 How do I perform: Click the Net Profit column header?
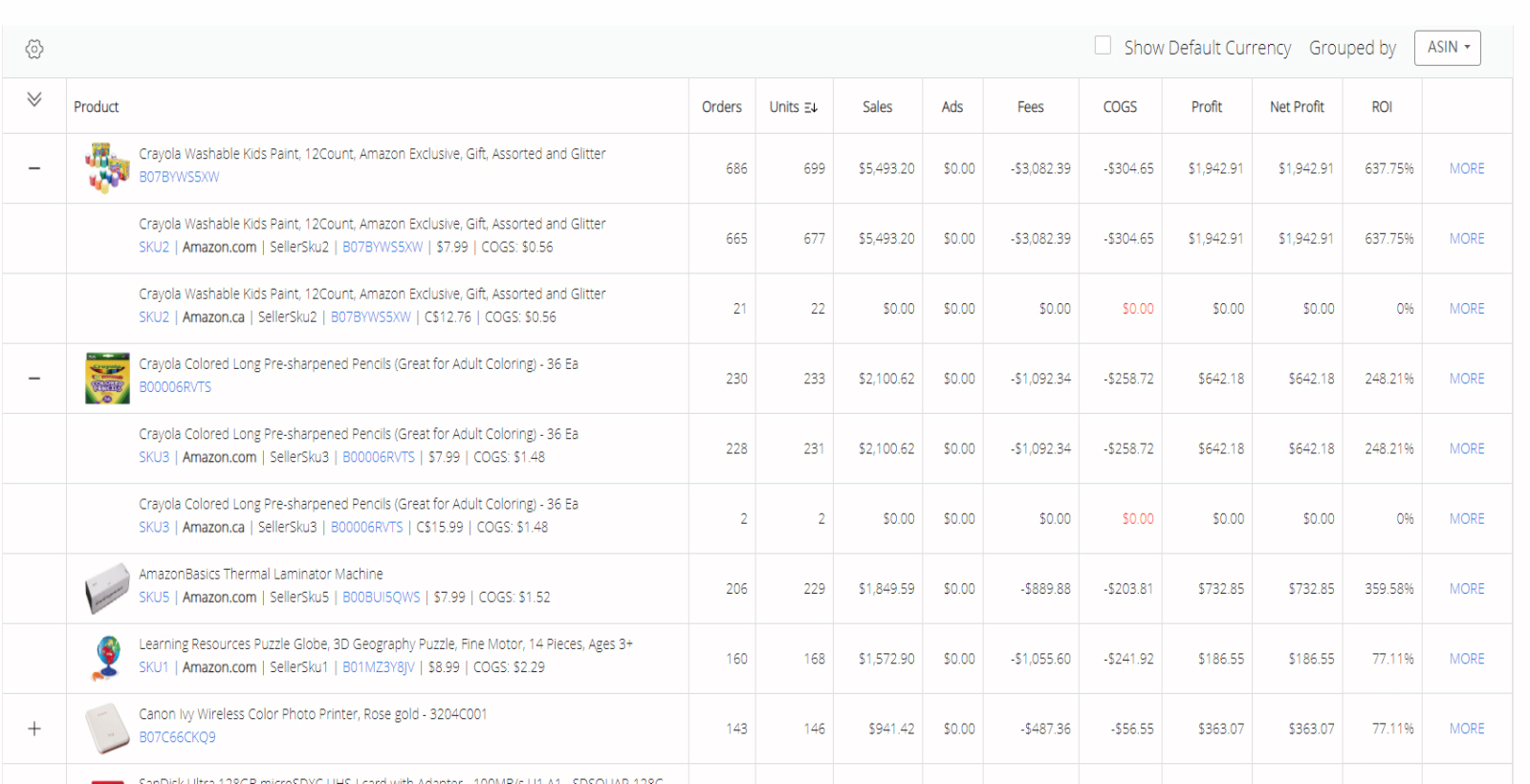[x=1297, y=107]
